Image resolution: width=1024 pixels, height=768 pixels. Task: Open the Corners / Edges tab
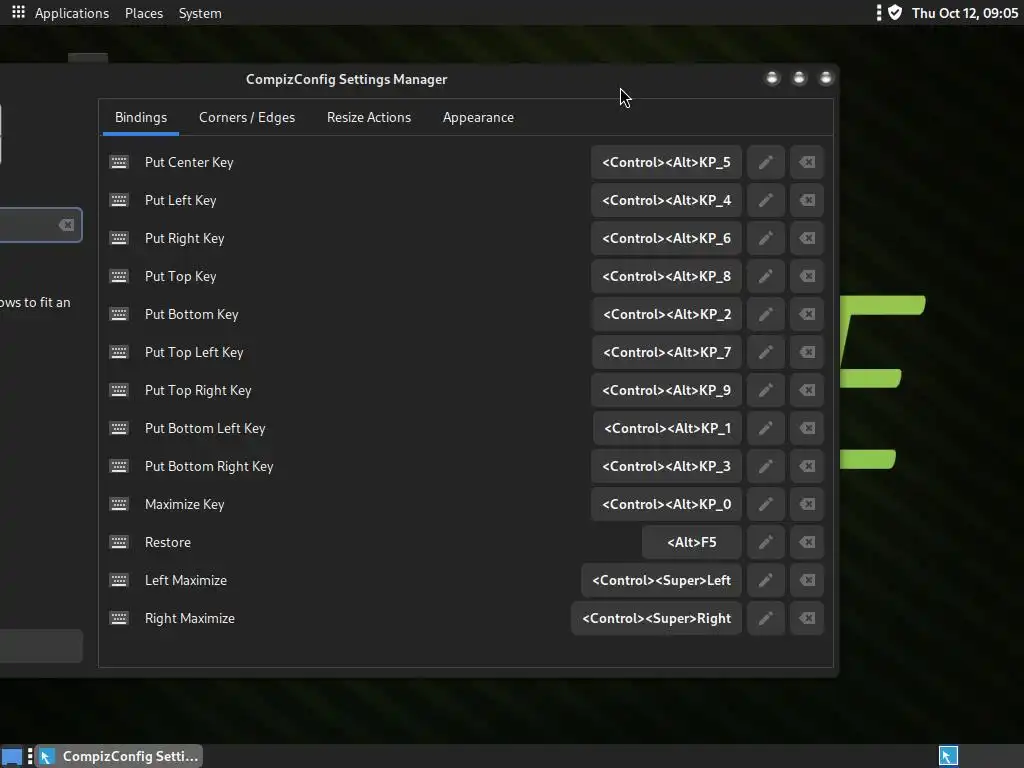point(247,118)
